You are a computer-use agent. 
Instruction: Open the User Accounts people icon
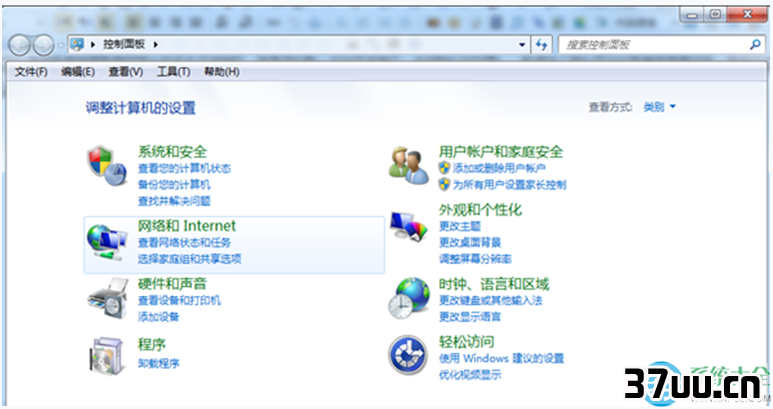point(408,166)
